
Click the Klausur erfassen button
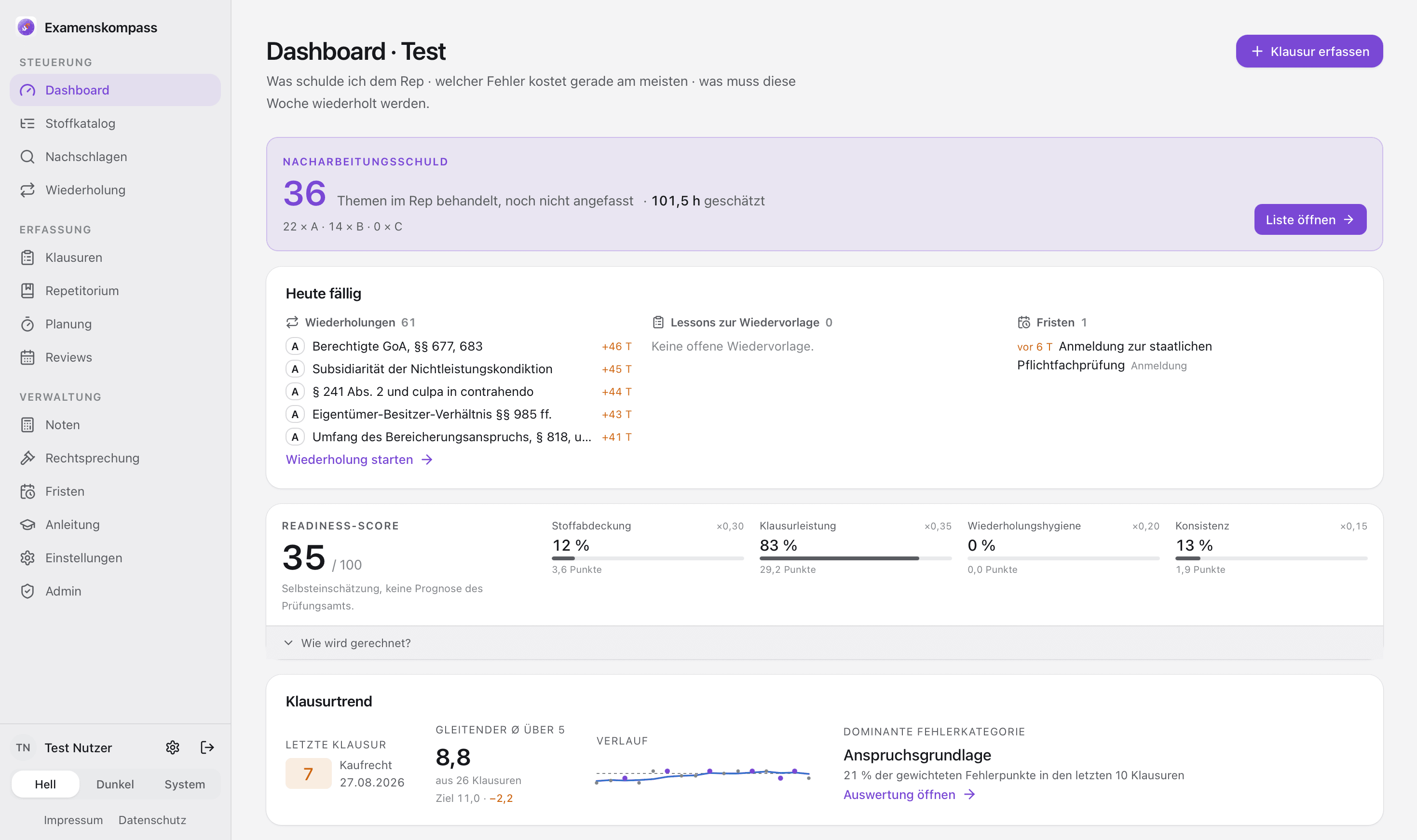(x=1309, y=52)
